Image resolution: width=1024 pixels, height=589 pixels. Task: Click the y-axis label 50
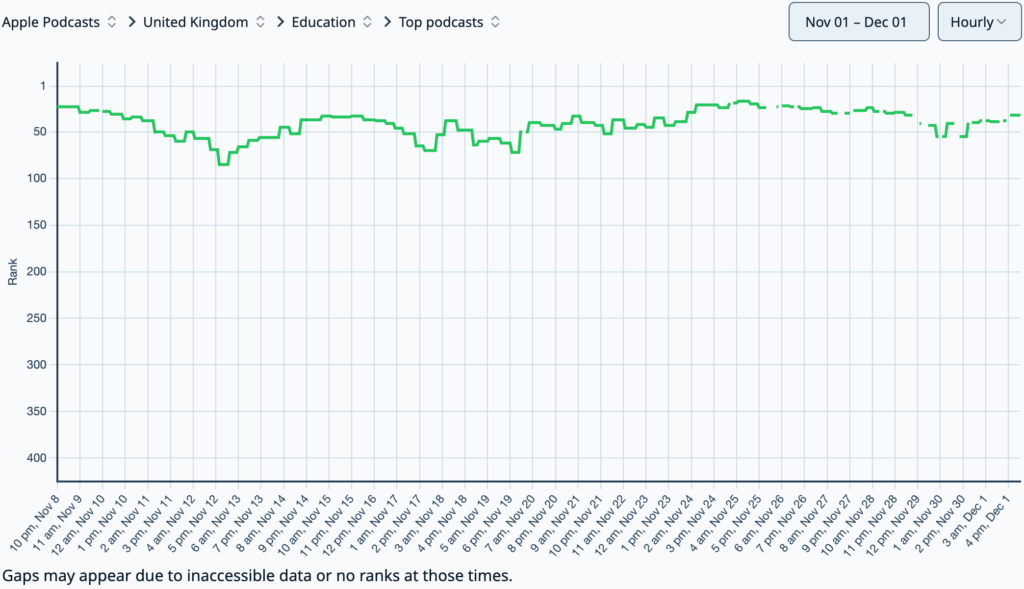coord(40,132)
